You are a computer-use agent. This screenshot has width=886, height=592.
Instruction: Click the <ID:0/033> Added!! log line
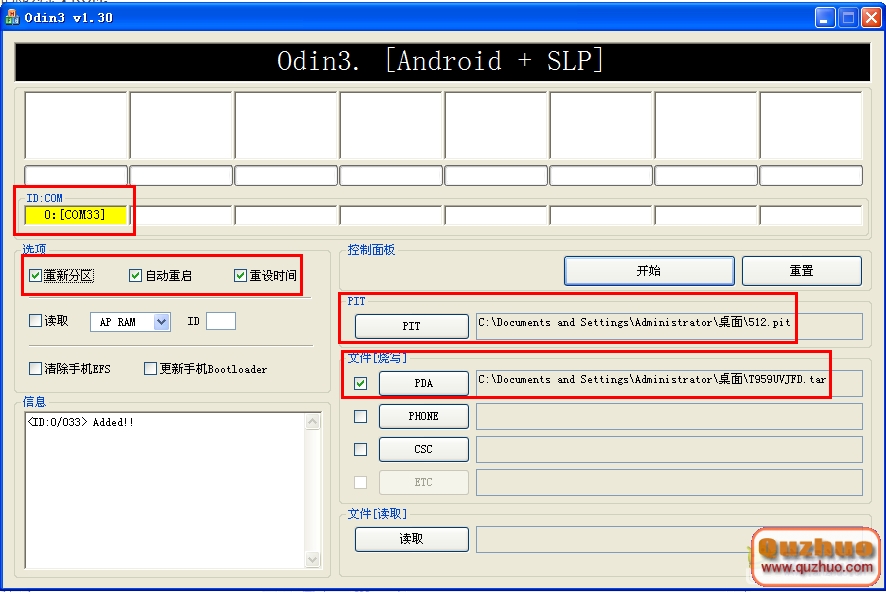(x=81, y=422)
